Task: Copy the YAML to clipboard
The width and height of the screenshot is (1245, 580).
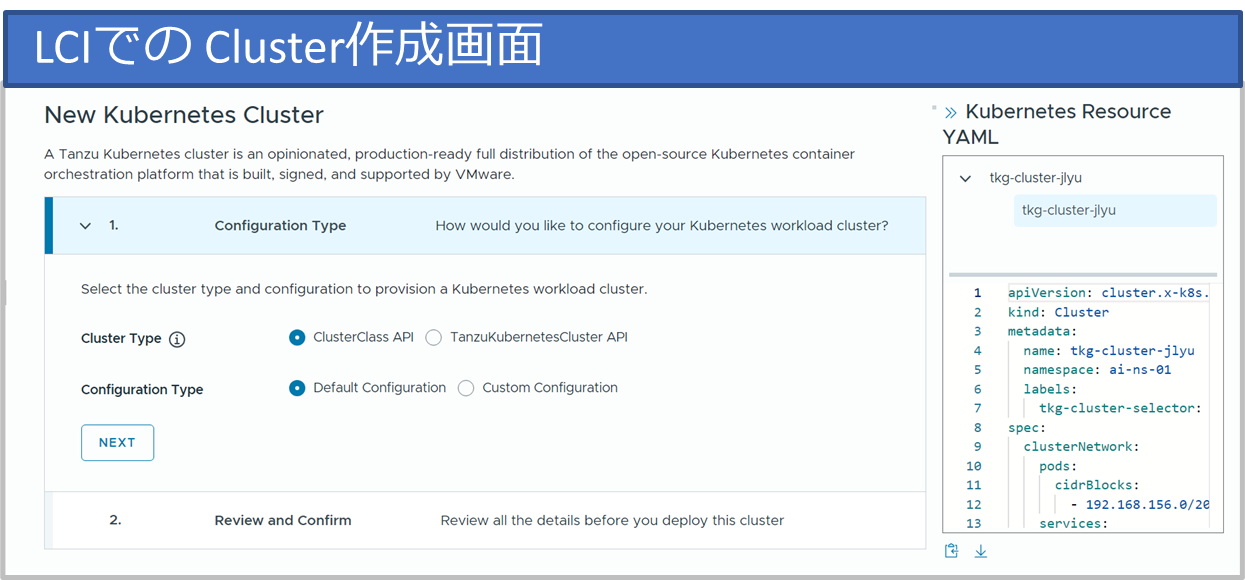Action: pyautogui.click(x=952, y=551)
